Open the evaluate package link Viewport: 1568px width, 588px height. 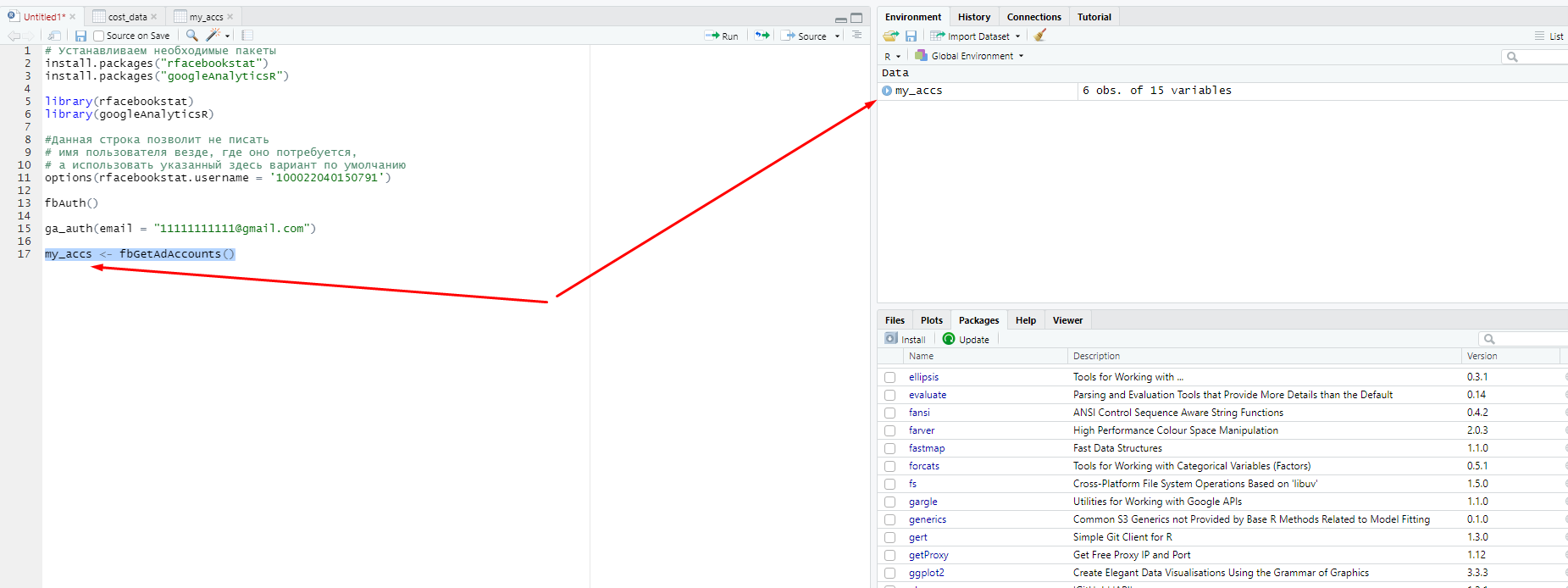coord(928,395)
